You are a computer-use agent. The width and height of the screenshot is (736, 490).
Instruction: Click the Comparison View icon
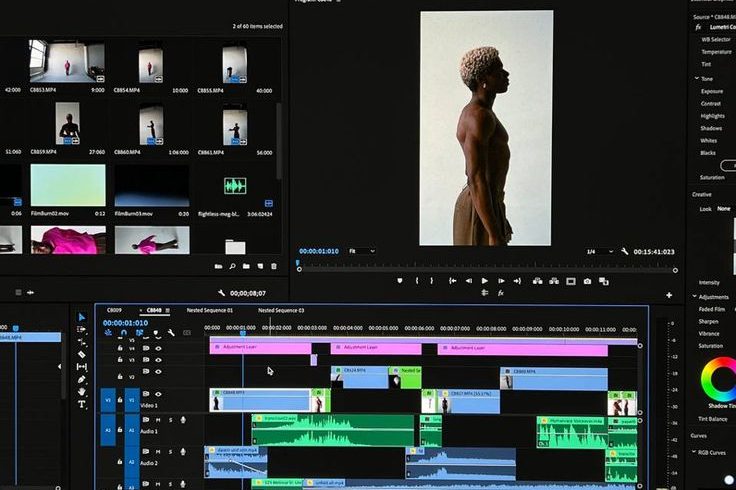point(604,281)
